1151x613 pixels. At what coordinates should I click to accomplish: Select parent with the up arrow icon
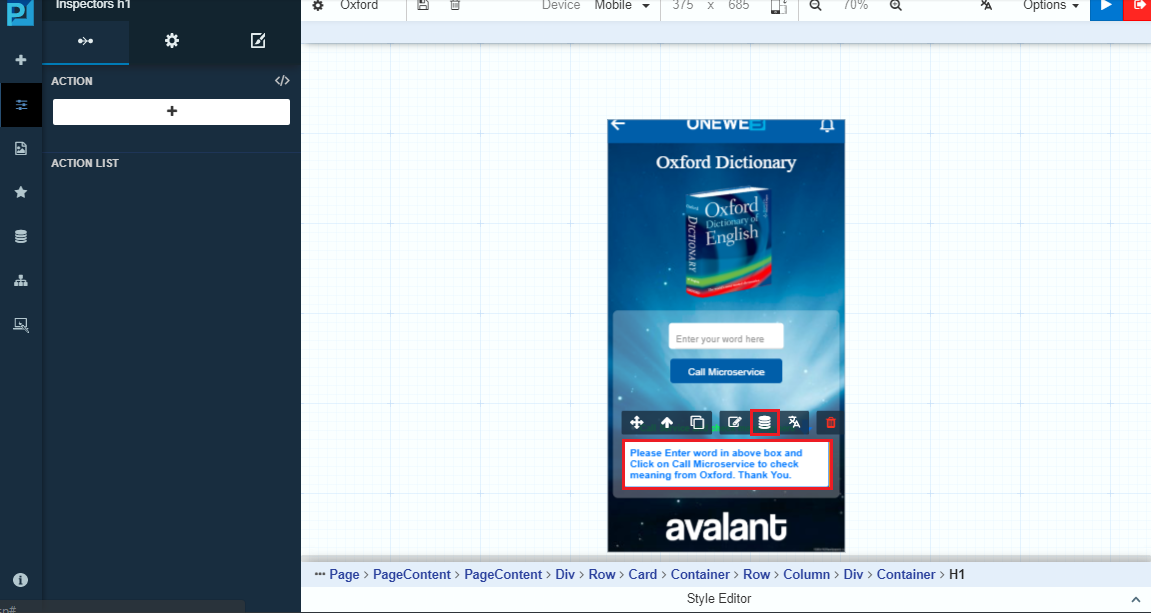click(x=667, y=422)
